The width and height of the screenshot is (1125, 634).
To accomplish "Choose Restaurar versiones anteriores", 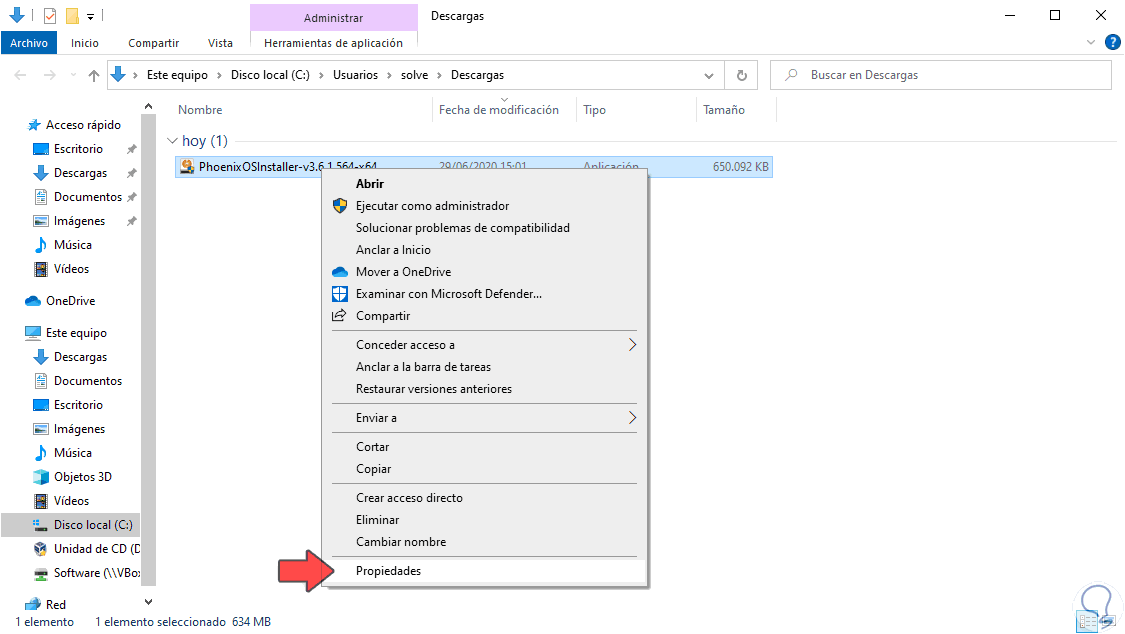I will tap(433, 389).
